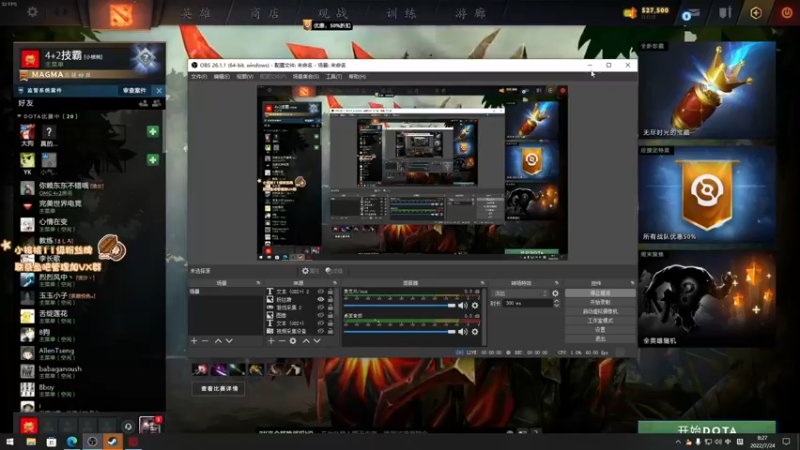Click the 工作室模式 button in OBS
The width and height of the screenshot is (800, 450).
[600, 320]
